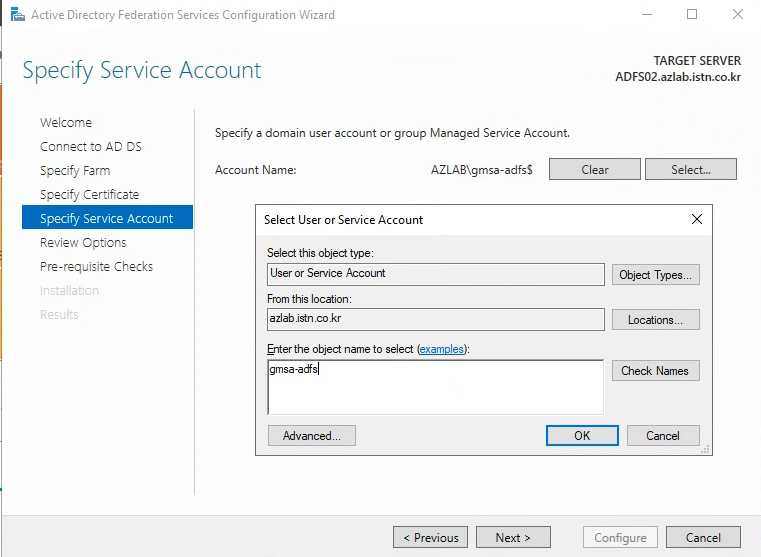Viewport: 761px width, 557px height.
Task: Go to the Specify Farm step
Action: (75, 170)
